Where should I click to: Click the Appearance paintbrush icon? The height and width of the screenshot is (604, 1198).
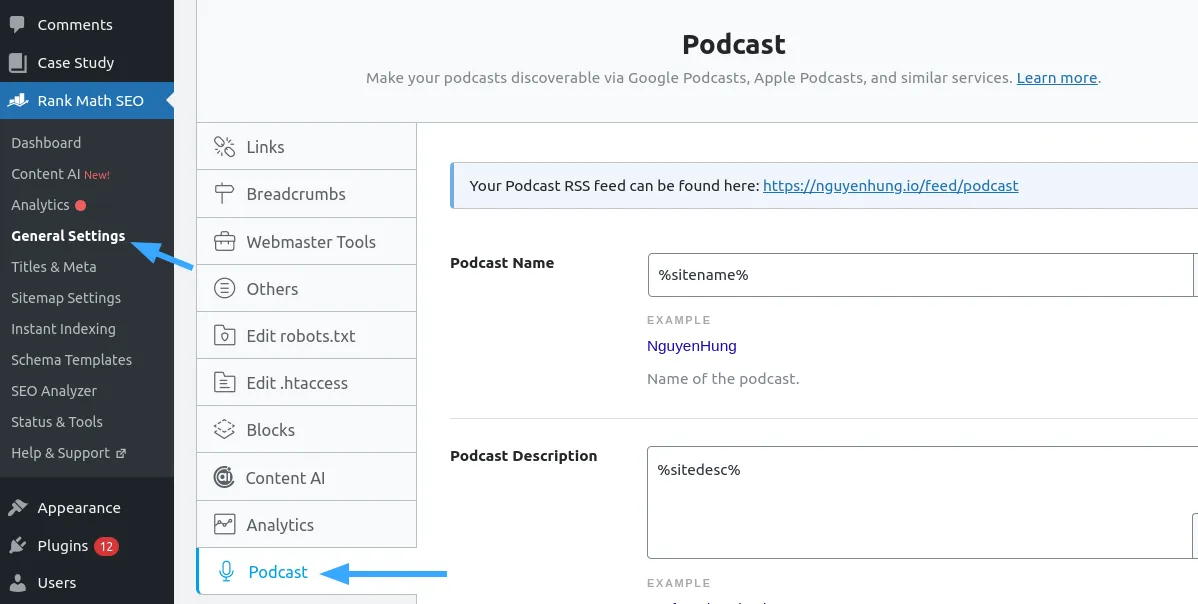(x=17, y=508)
